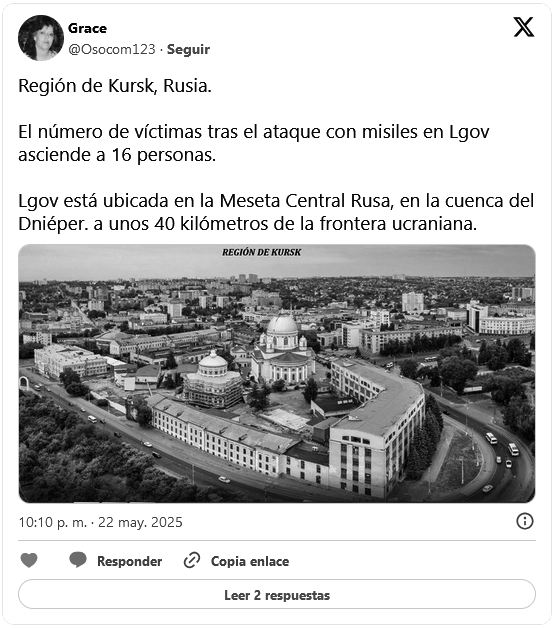The height and width of the screenshot is (628, 555).
Task: Open Grace's profile avatar picture
Action: point(41,38)
